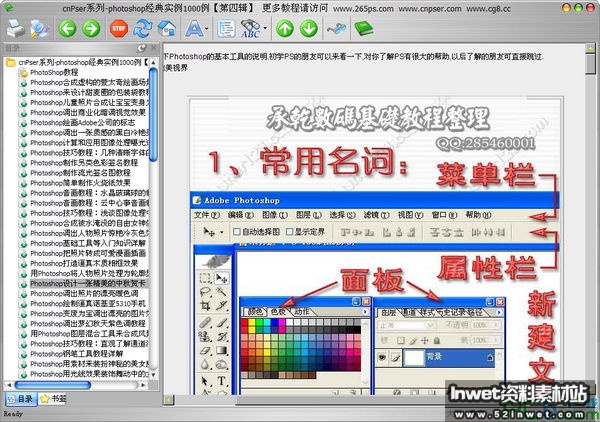Image resolution: width=600 pixels, height=422 pixels.
Task: Open Photoshop基础工具等入门知识详解 topic
Action: [x=88, y=243]
